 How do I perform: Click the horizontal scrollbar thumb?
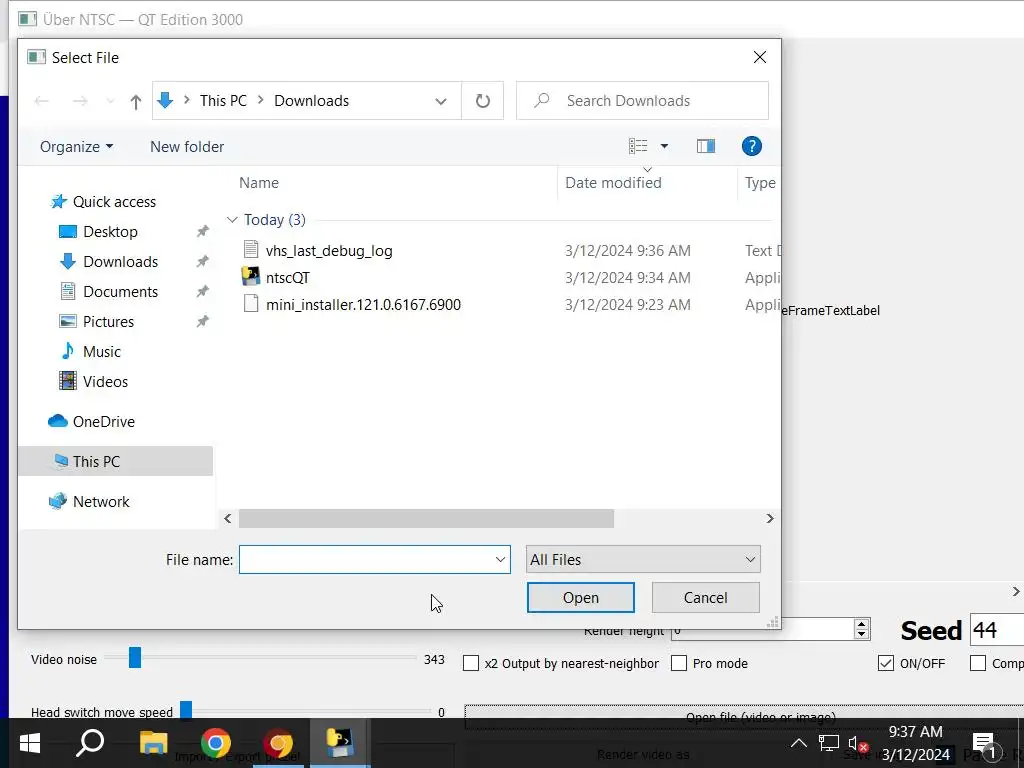426,519
